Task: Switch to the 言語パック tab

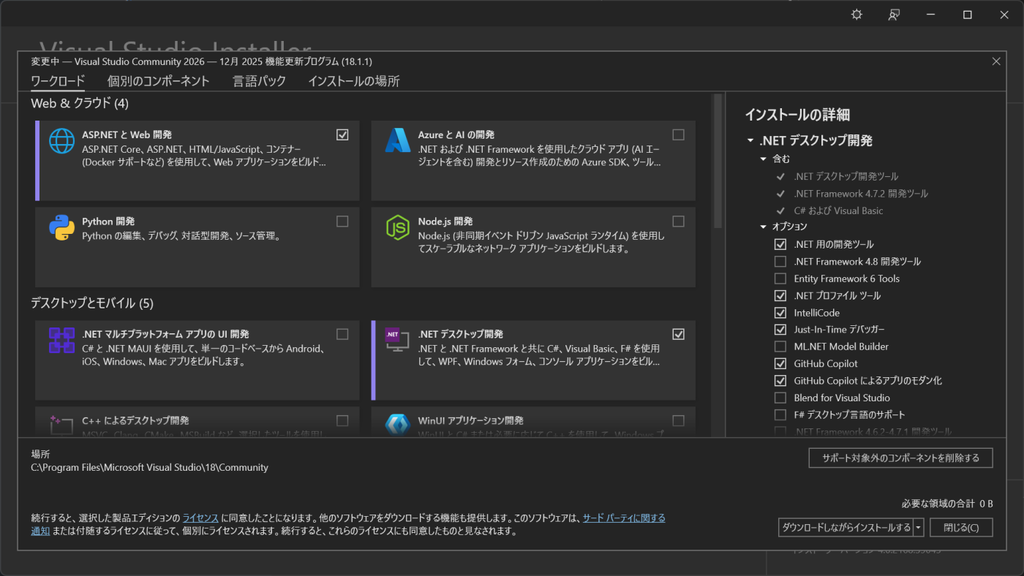Action: (x=259, y=81)
